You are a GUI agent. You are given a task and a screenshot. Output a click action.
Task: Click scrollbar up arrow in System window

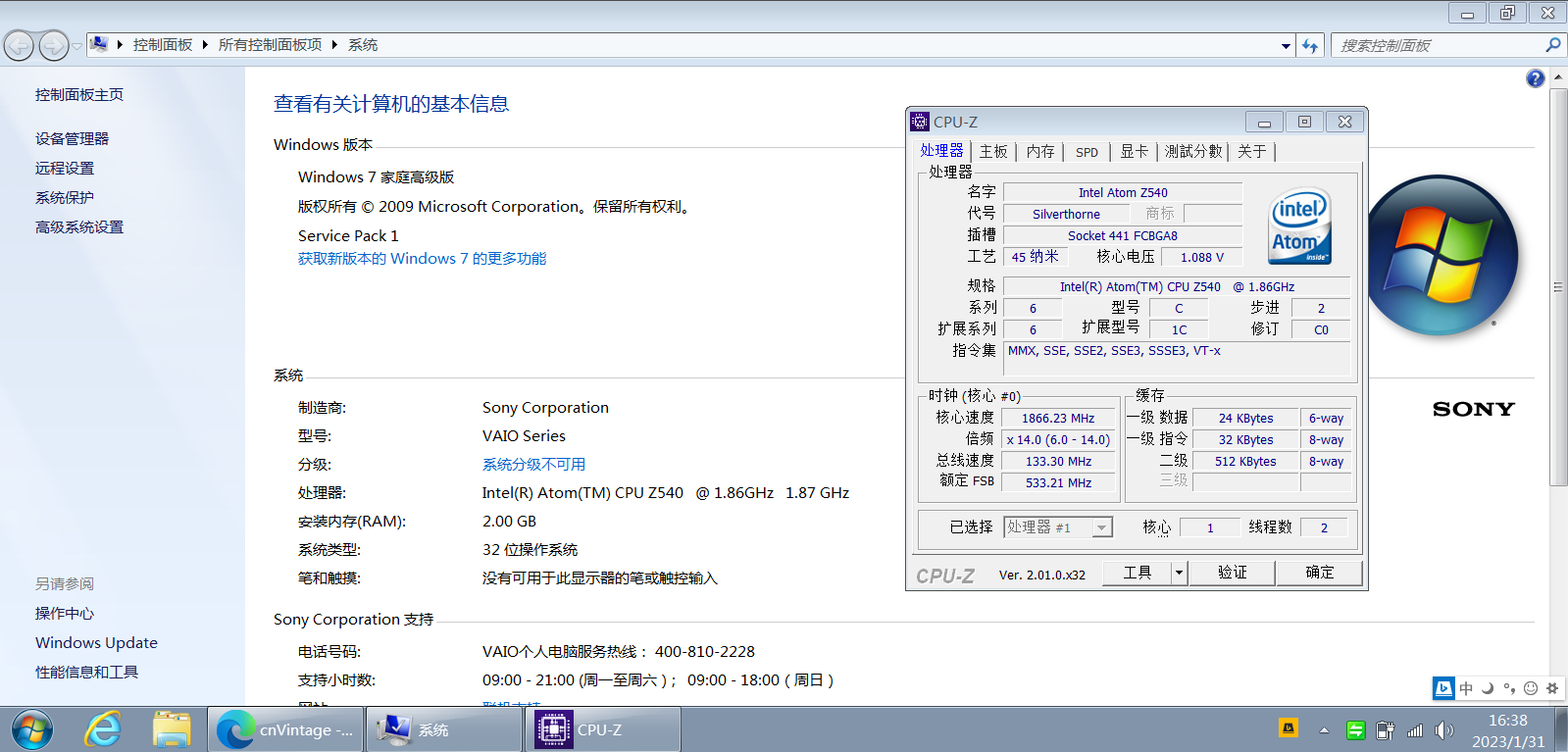(x=1558, y=77)
